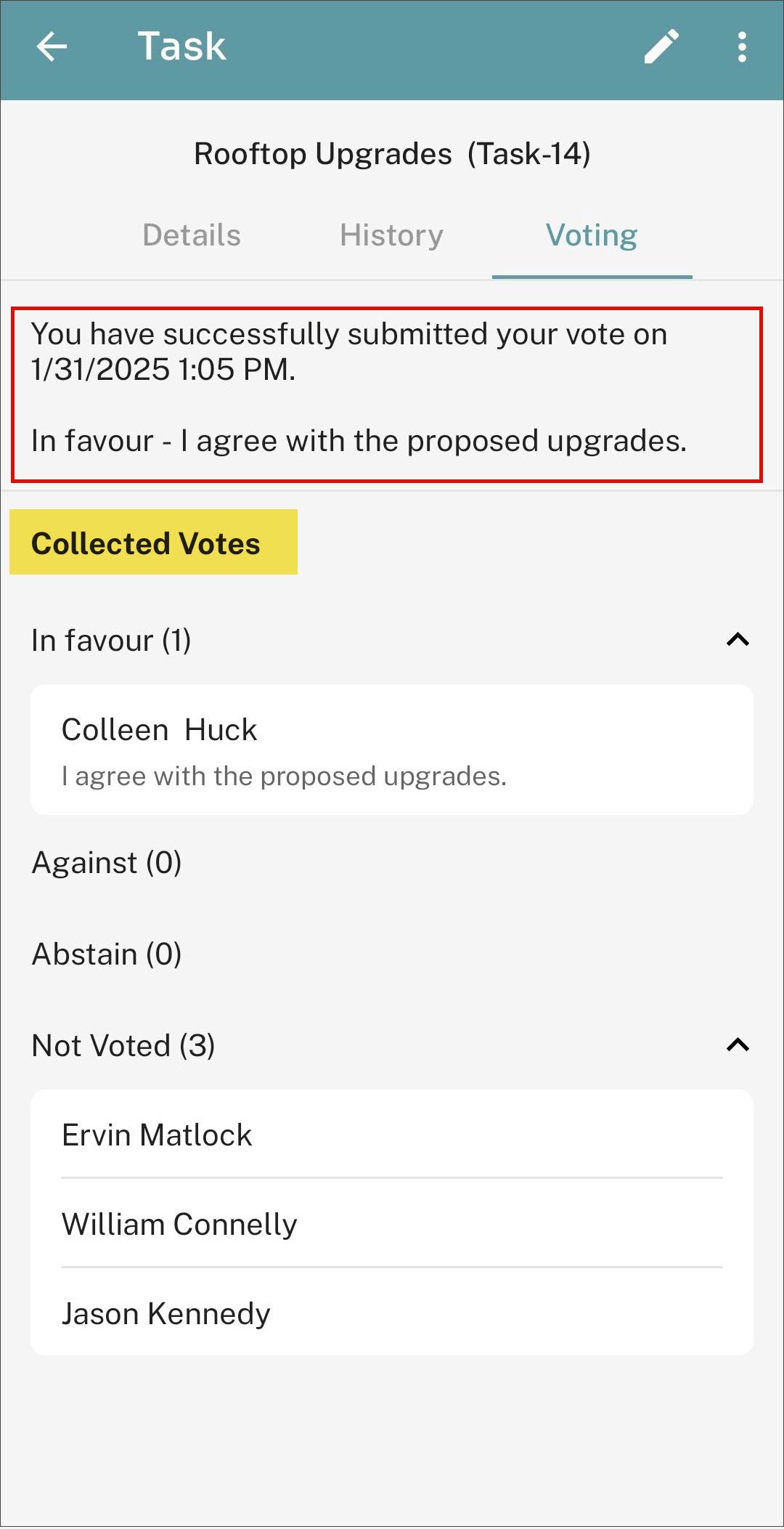Open the pencil edit icon
This screenshot has width=784, height=1529.
tap(661, 47)
